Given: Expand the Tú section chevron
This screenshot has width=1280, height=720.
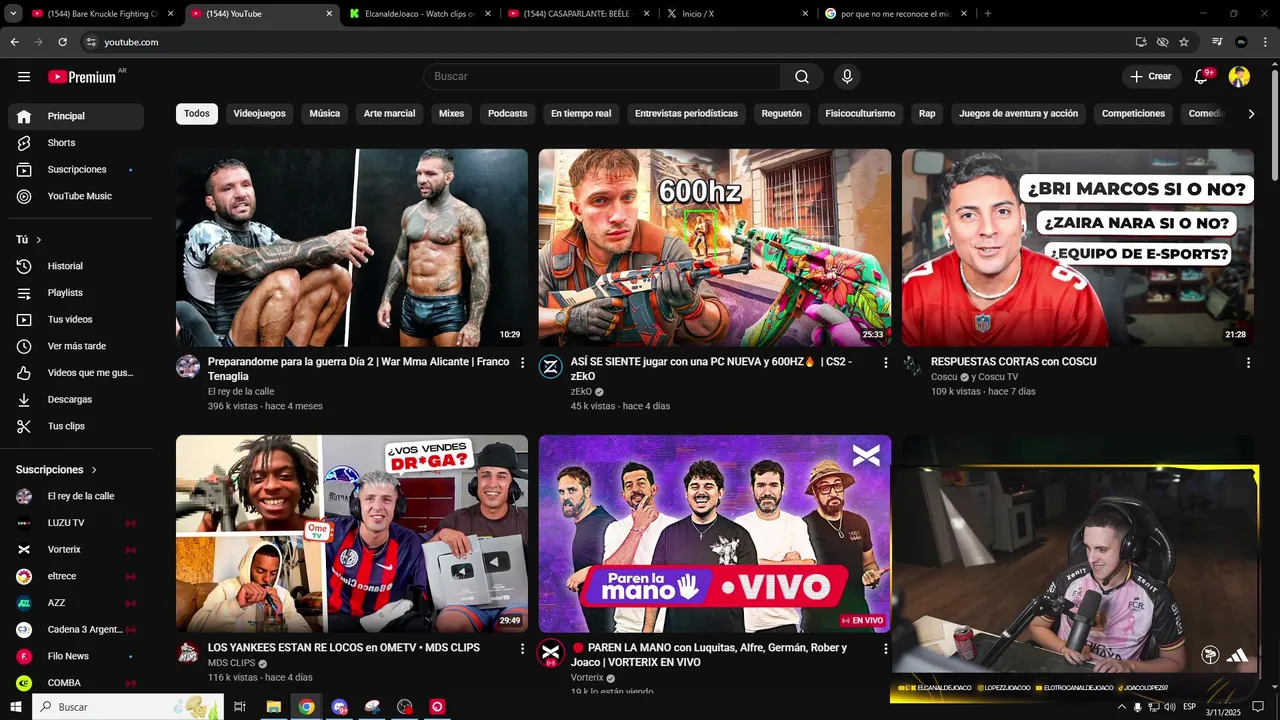Looking at the screenshot, I should coord(39,240).
